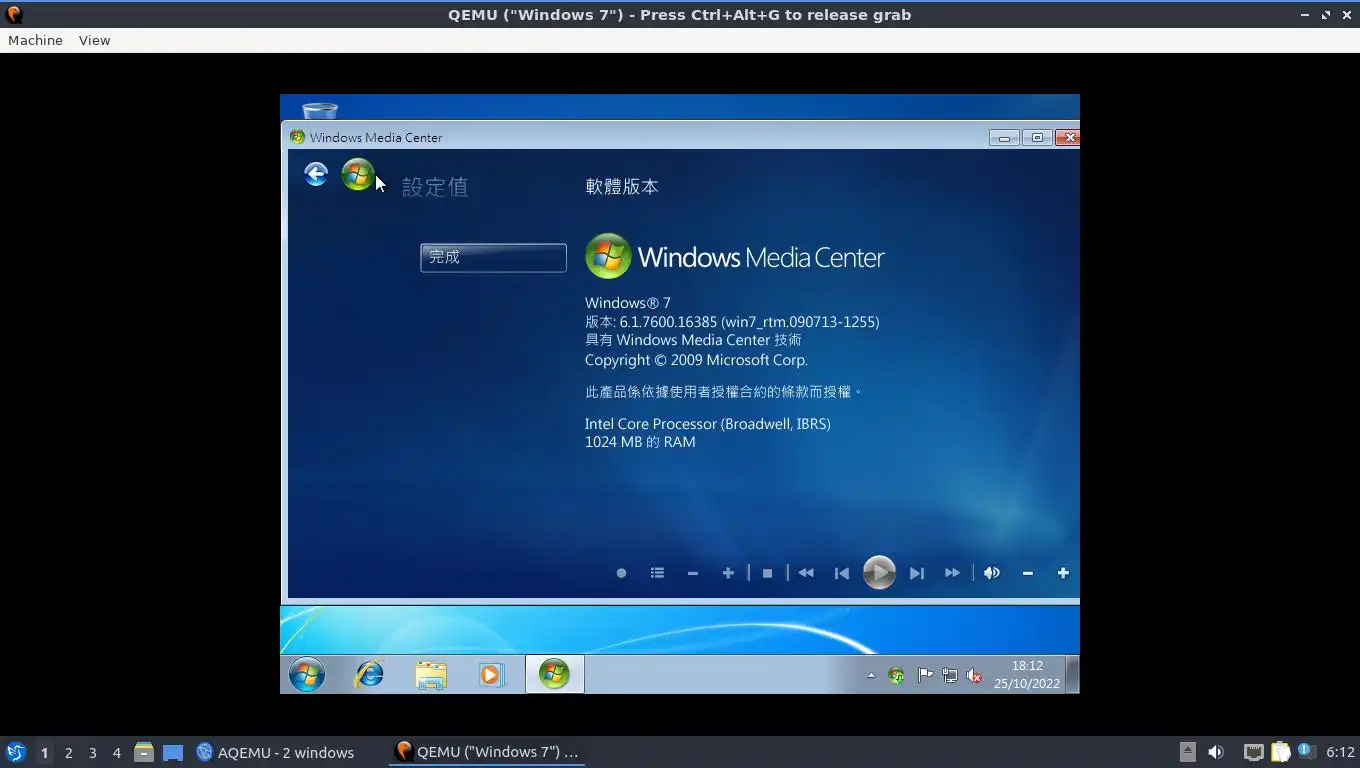Expand hidden tray icons arrow in Windows
The image size is (1360, 768).
[871, 676]
